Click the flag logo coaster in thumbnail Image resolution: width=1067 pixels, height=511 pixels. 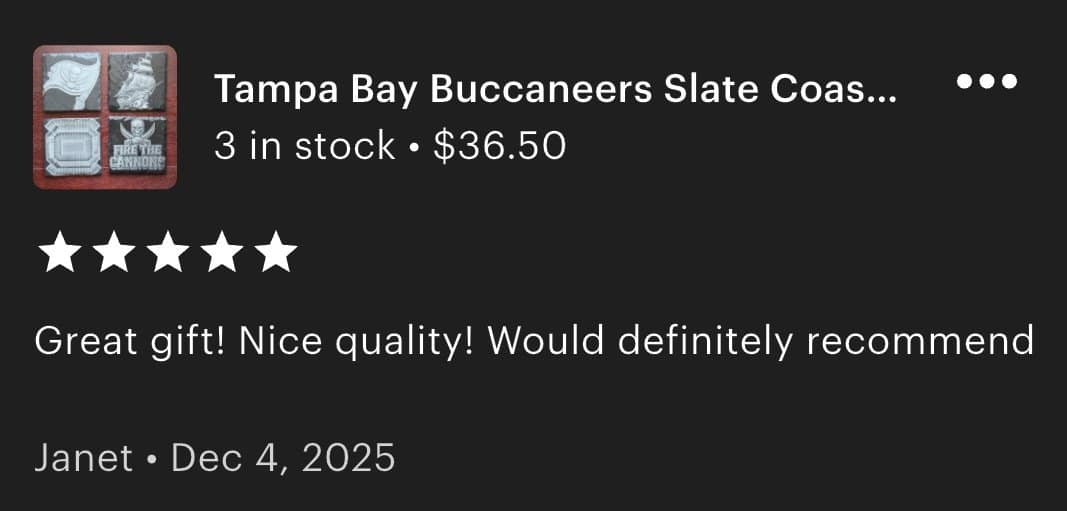point(71,82)
